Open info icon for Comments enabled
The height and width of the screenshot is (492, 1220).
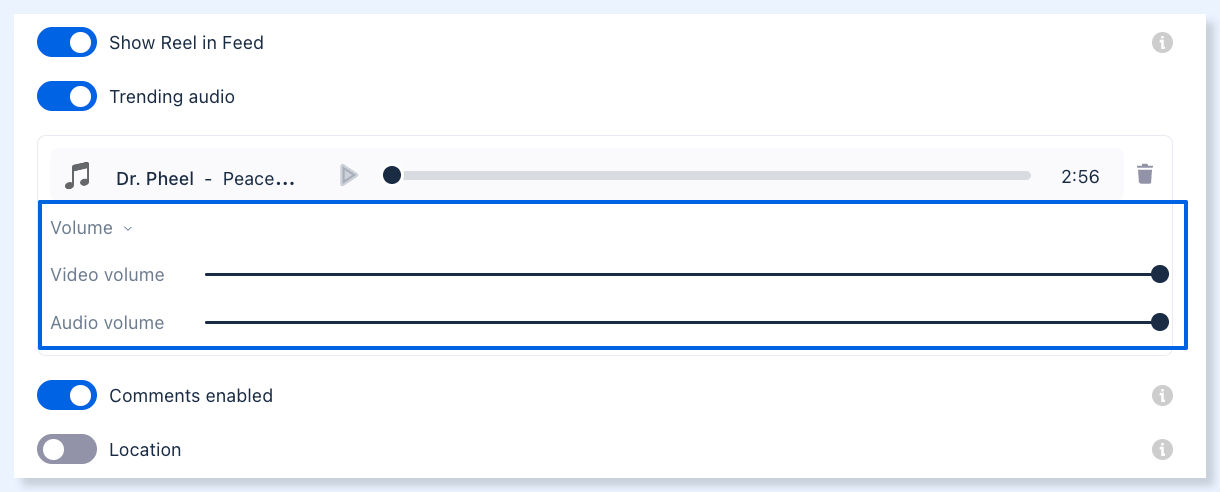point(1162,396)
